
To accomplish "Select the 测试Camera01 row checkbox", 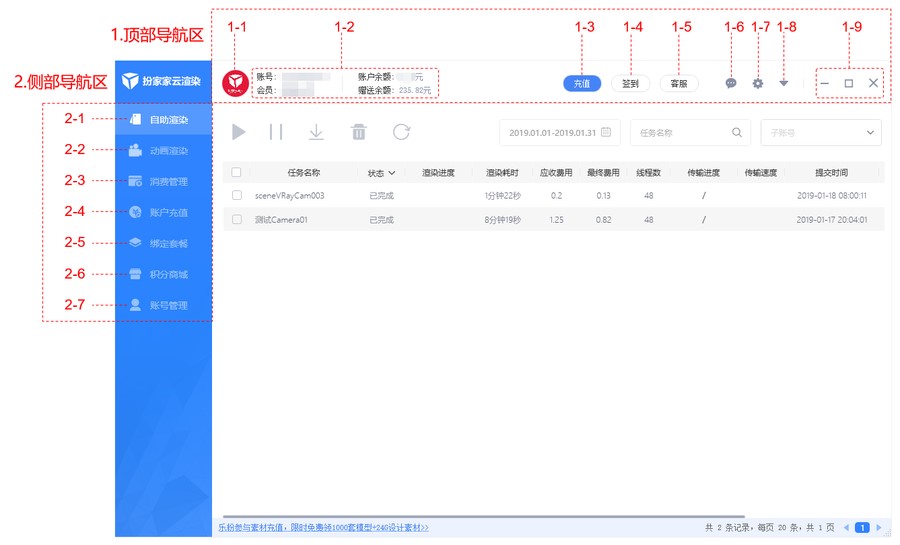I will [x=237, y=219].
